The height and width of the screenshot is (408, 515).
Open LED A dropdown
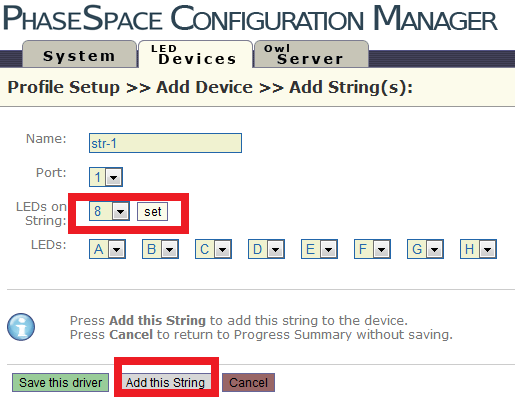tap(107, 249)
